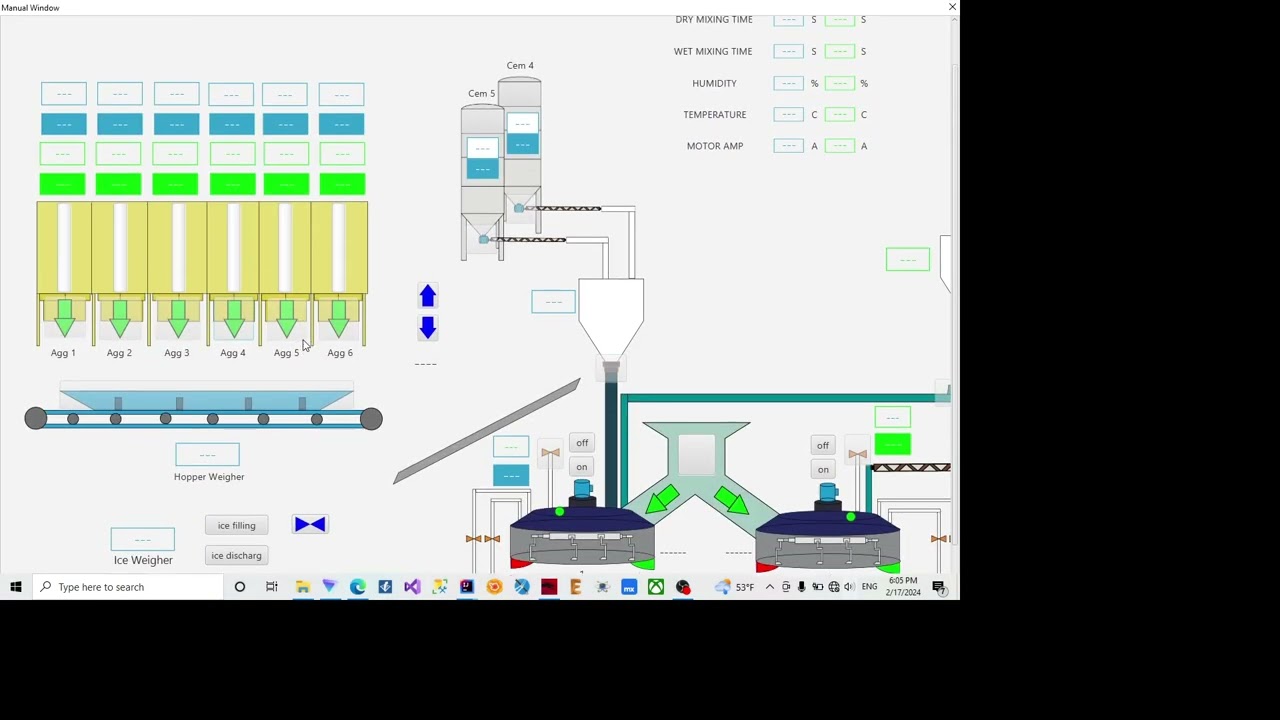Click the ice filling button

coord(237,525)
